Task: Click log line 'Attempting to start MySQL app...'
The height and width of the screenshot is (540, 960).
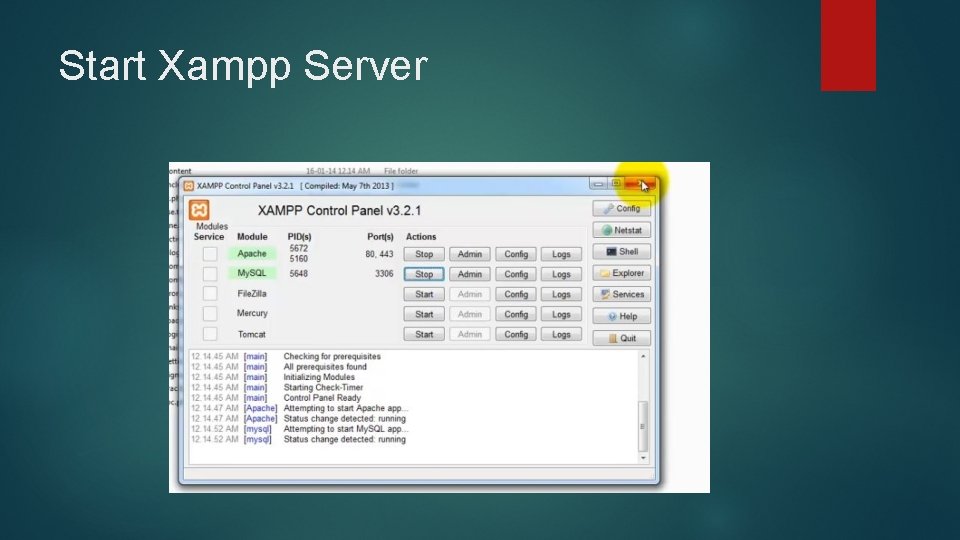Action: tap(345, 429)
